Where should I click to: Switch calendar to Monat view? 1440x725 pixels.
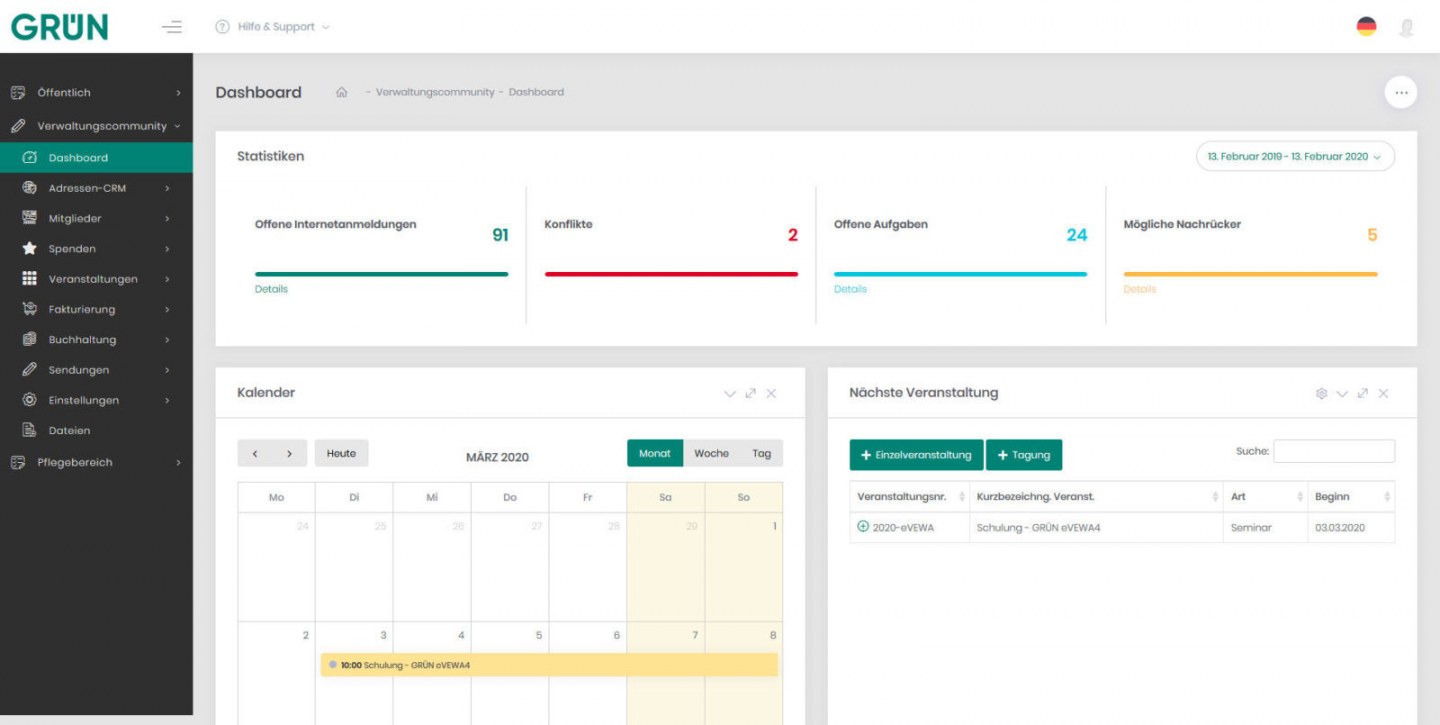[x=655, y=453]
